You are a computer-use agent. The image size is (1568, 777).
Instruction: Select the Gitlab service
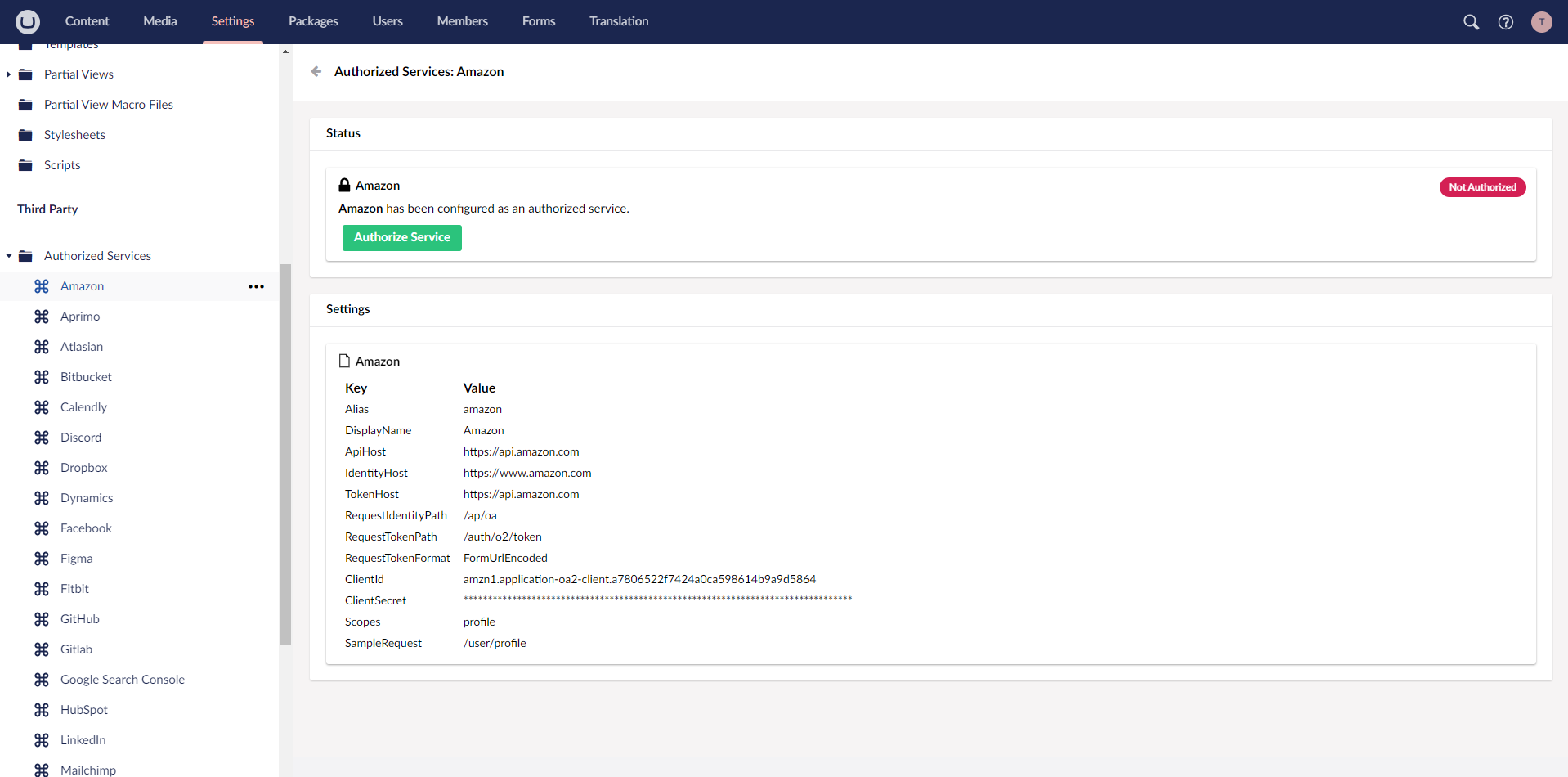76,649
